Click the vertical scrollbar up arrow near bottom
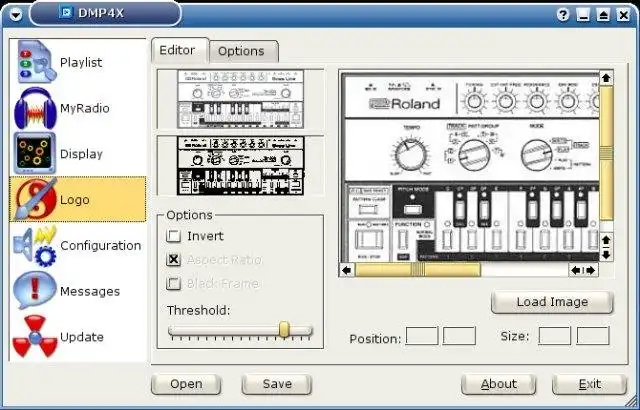Screen dimensions: 640x410 pyautogui.click(x=606, y=240)
